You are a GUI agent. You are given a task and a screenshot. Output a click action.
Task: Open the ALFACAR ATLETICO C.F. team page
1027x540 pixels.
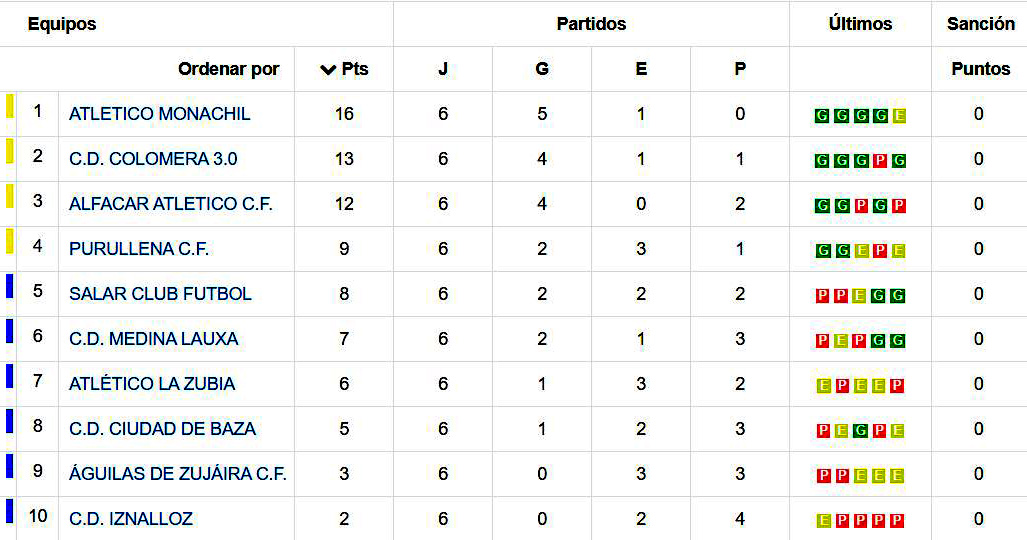[x=171, y=204]
